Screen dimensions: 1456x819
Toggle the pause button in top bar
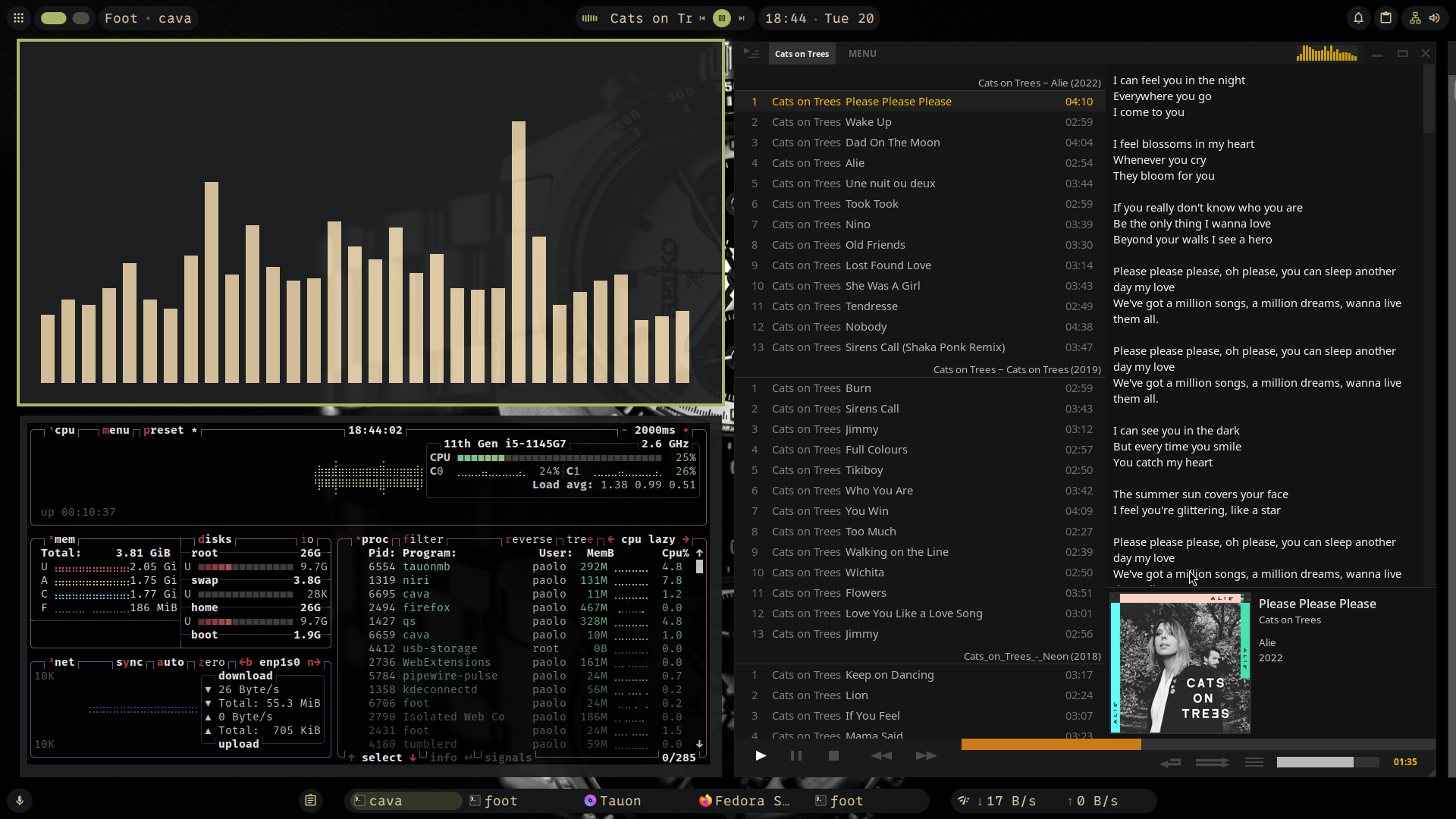click(721, 18)
